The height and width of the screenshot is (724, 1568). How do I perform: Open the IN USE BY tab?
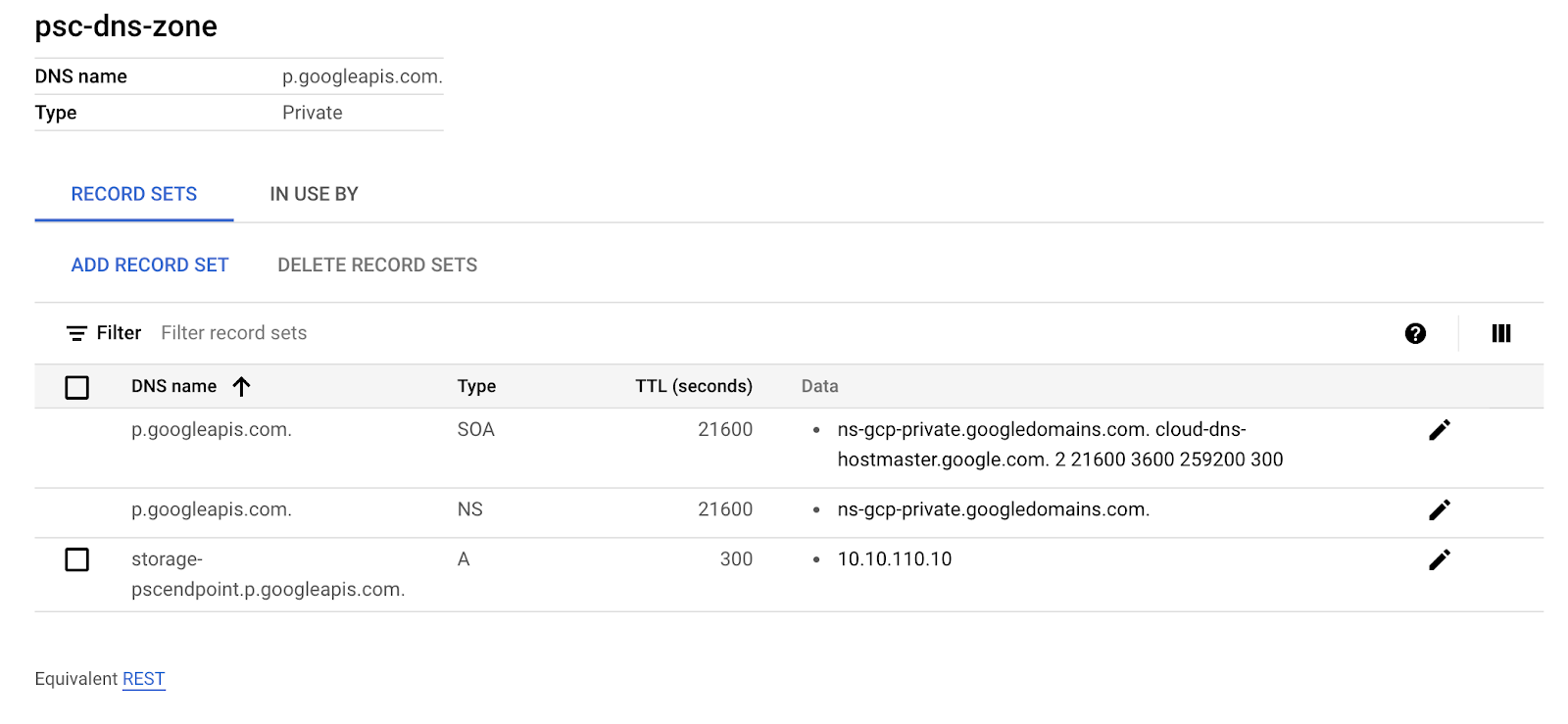314,194
